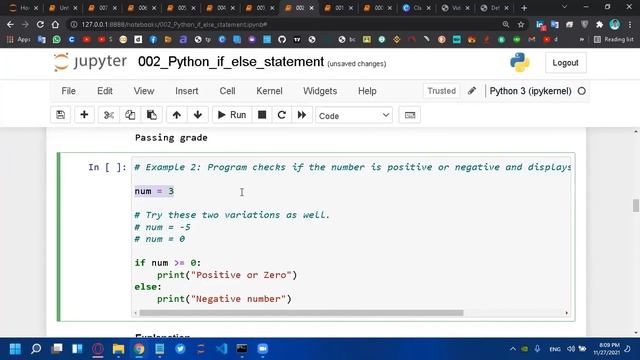
Task: Open Chrome three-dot menu
Action: [x=631, y=24]
